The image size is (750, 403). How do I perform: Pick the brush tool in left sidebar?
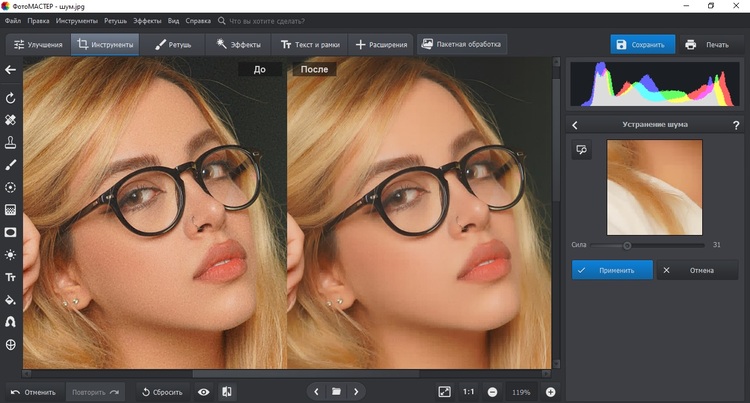(11, 165)
